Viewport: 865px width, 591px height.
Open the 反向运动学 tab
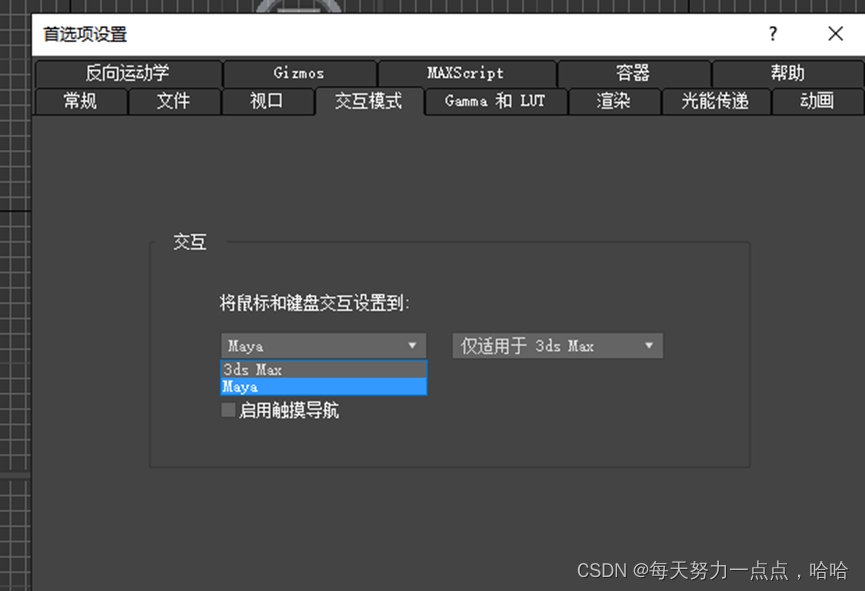(x=128, y=73)
